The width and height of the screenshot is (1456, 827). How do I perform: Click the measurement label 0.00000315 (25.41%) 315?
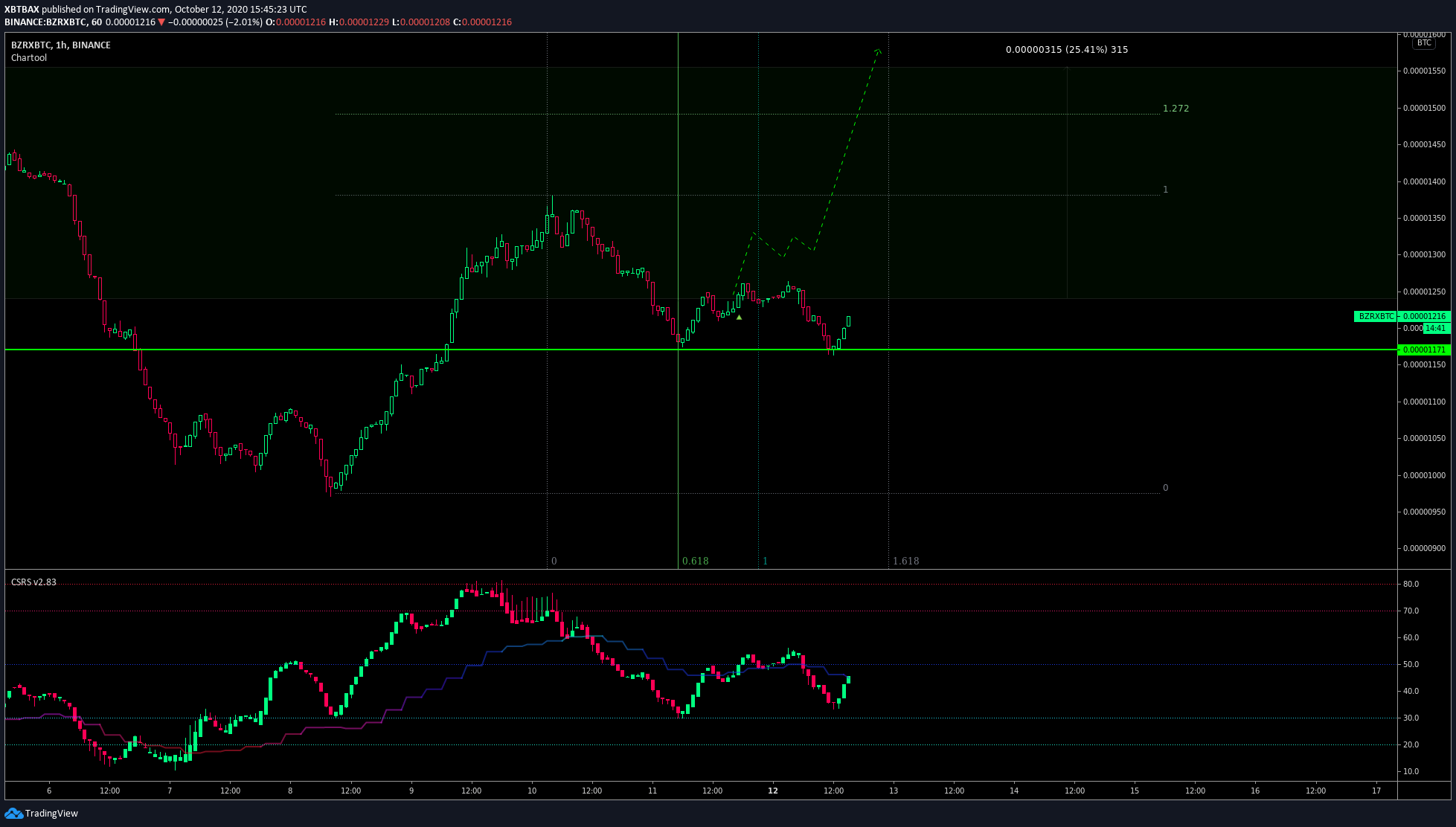(1067, 50)
